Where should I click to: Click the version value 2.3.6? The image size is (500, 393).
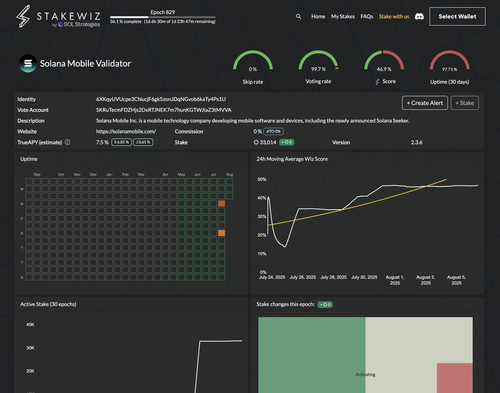[x=416, y=142]
